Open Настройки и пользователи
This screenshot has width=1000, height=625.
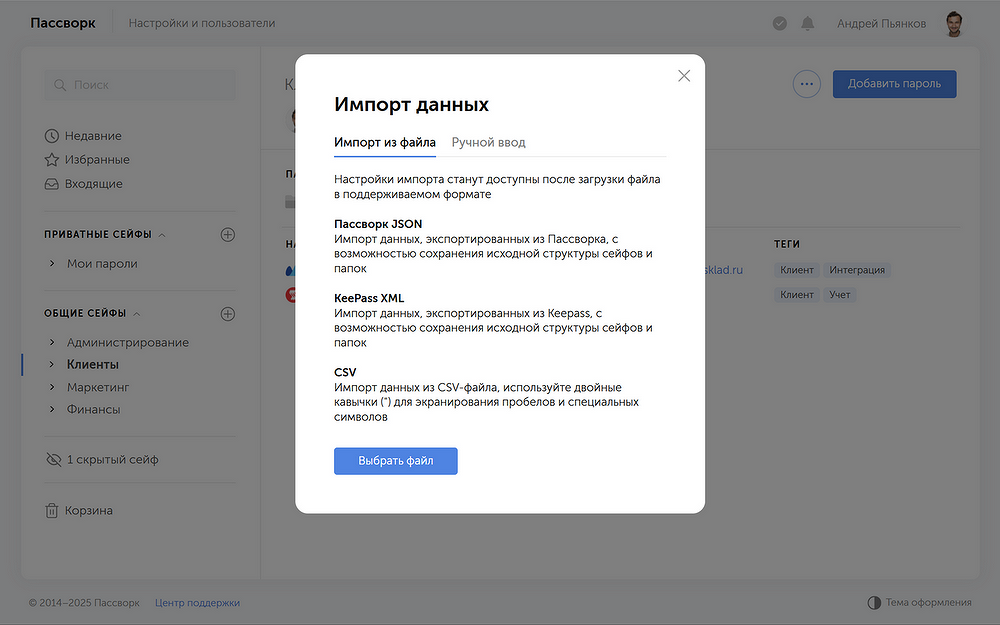tap(202, 23)
